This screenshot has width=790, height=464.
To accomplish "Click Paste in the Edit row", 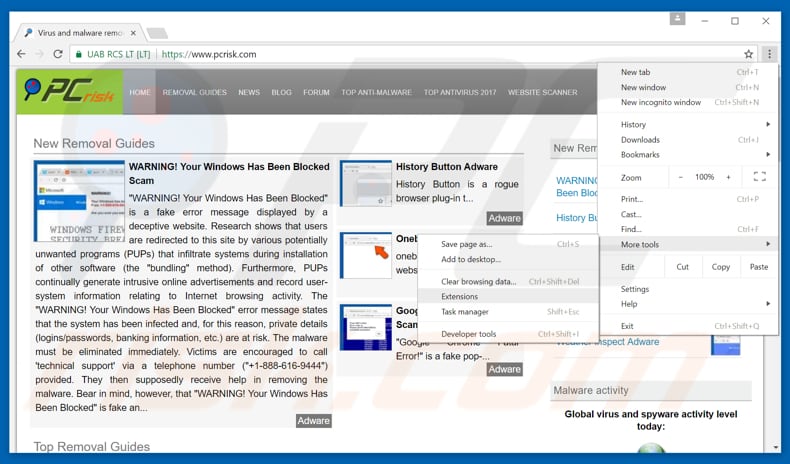I will tap(759, 267).
